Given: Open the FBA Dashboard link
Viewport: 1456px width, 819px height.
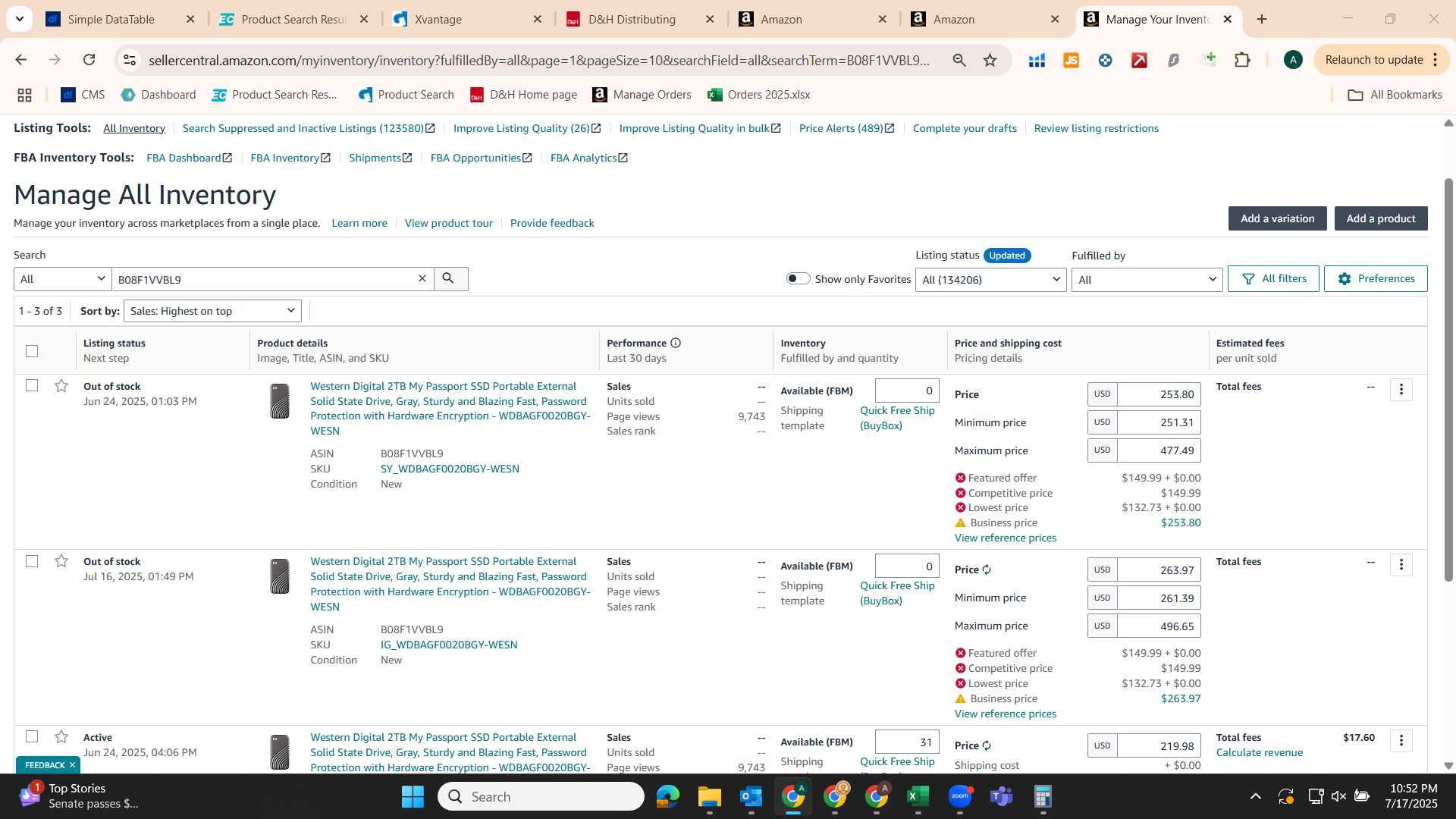Looking at the screenshot, I should point(189,158).
